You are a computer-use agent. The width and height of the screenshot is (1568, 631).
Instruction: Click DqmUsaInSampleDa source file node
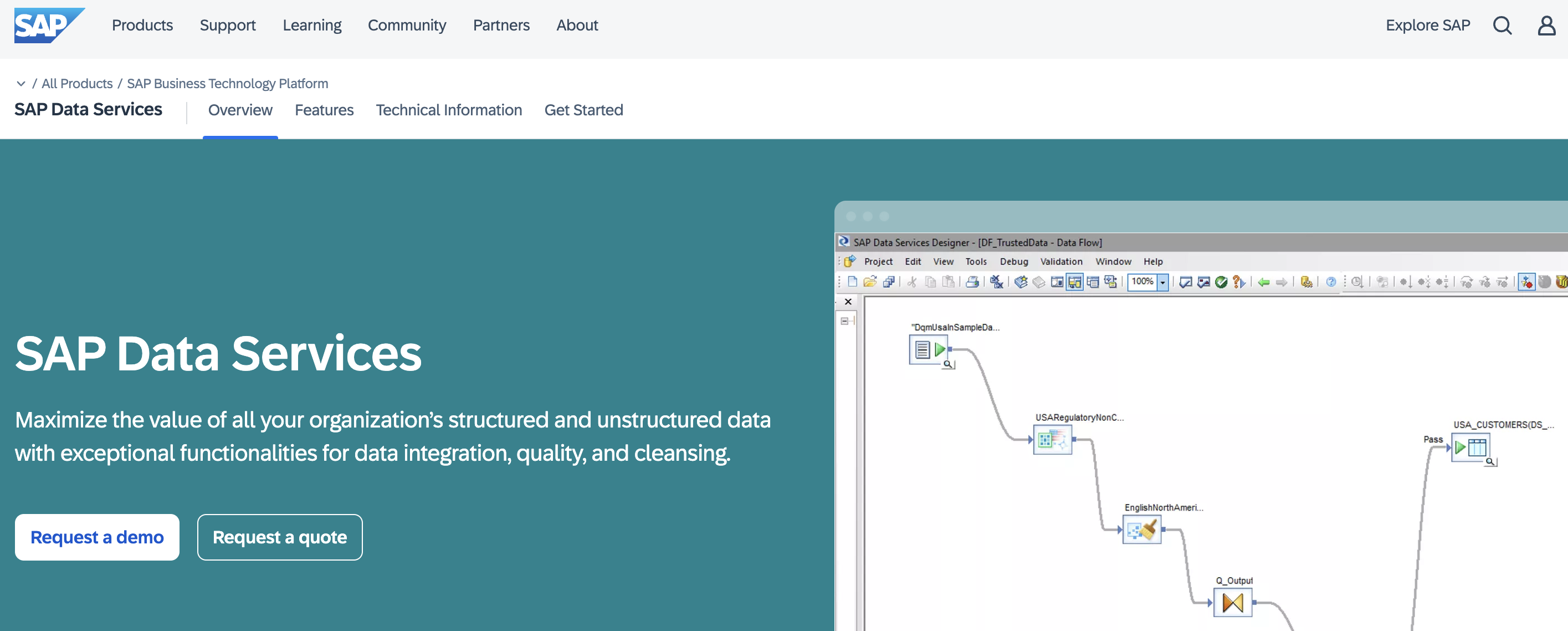click(x=928, y=350)
